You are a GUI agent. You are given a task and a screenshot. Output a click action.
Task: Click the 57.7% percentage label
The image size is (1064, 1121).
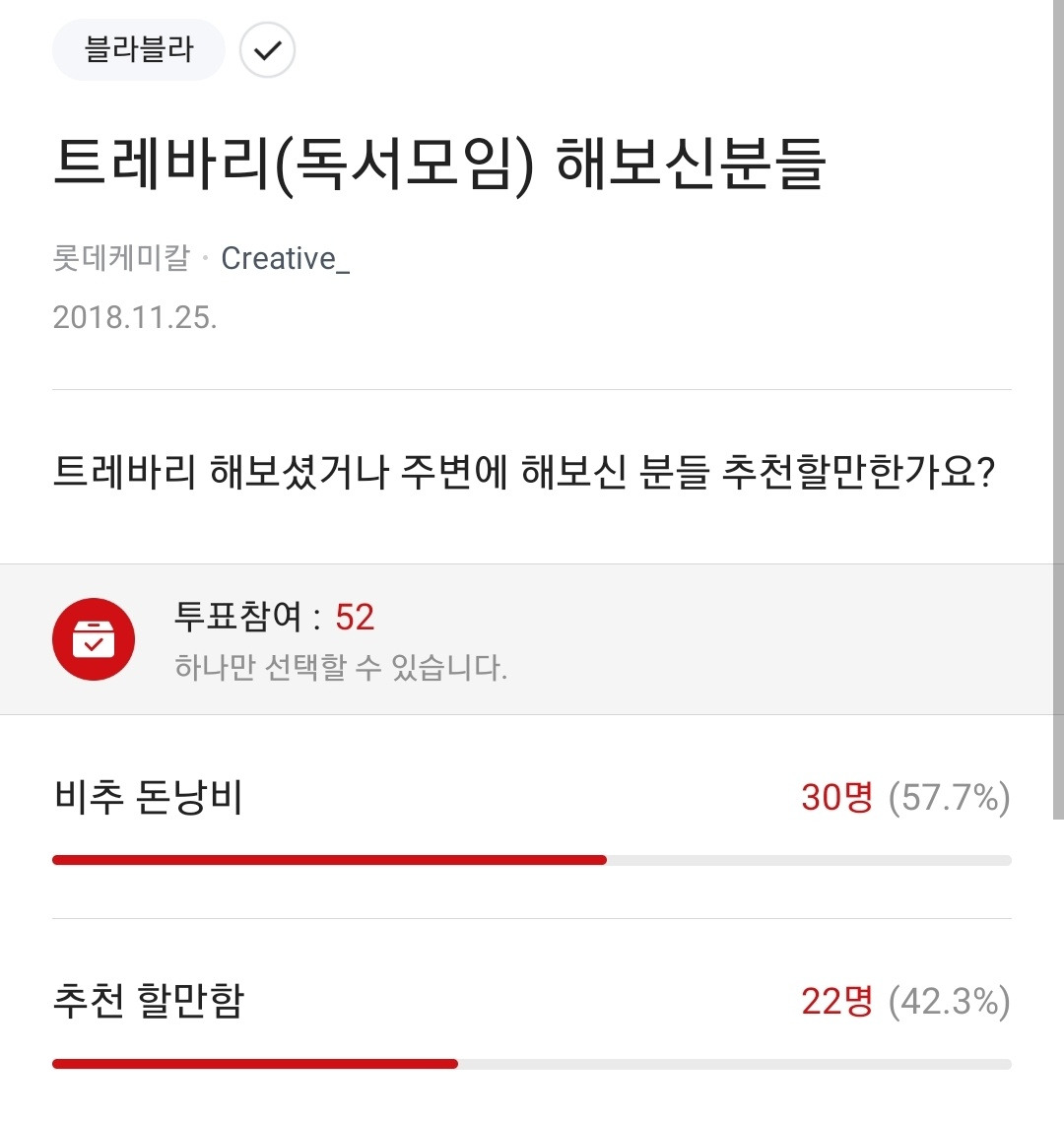point(950,797)
